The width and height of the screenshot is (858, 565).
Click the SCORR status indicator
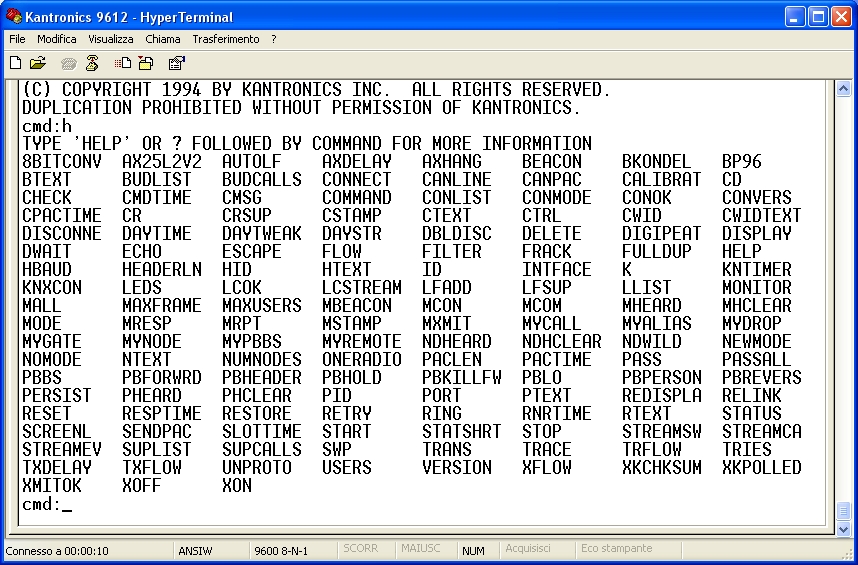click(x=361, y=548)
